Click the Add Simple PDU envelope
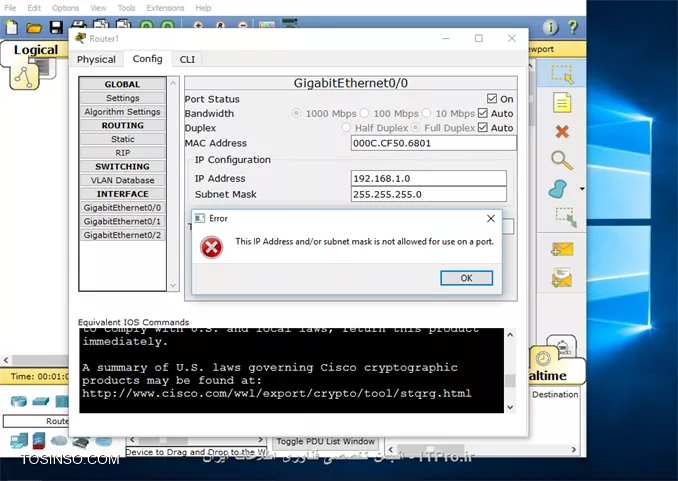This screenshot has height=481, width=678. click(x=563, y=249)
